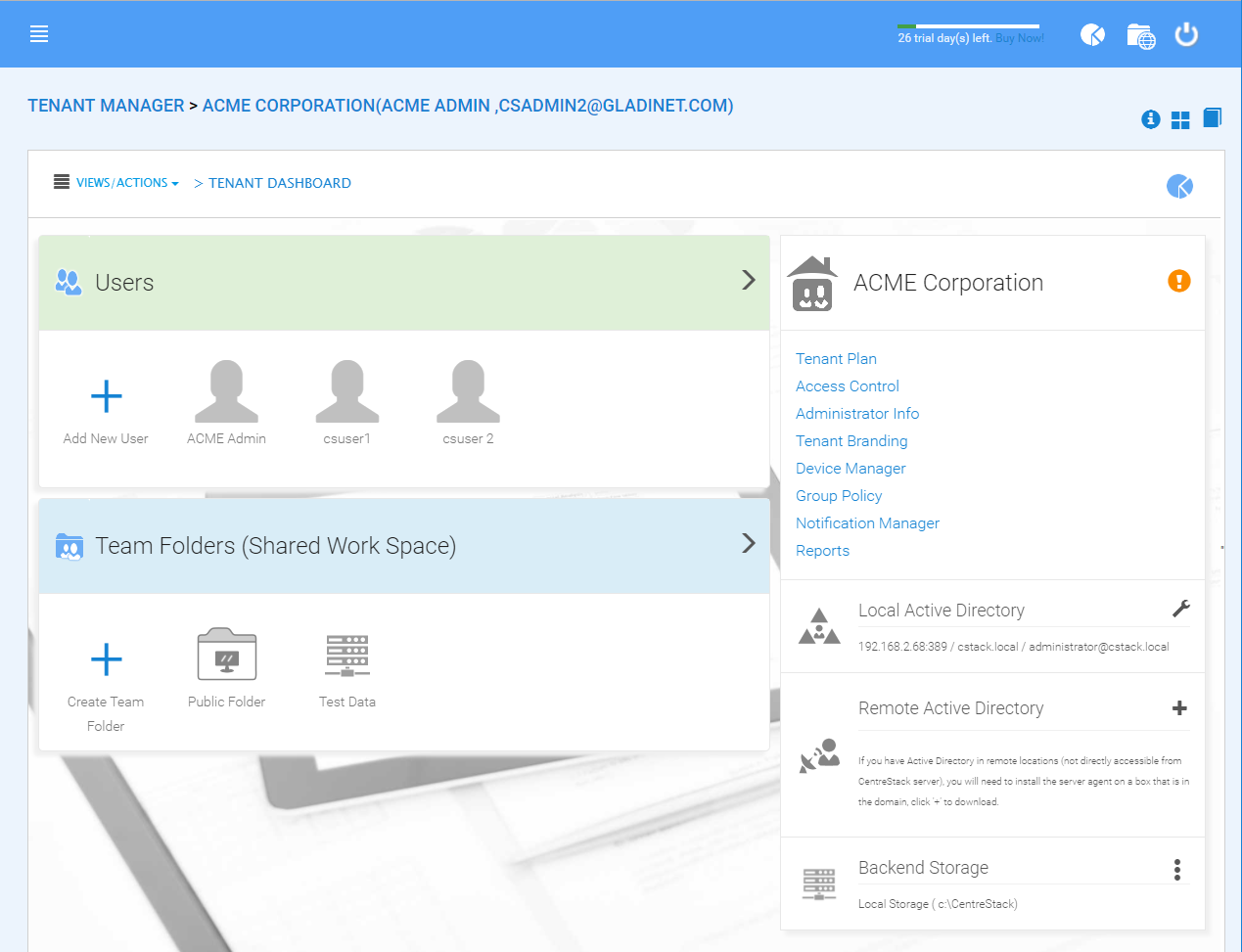Click the Create Team Folder plus icon
The image size is (1242, 952).
click(x=106, y=659)
